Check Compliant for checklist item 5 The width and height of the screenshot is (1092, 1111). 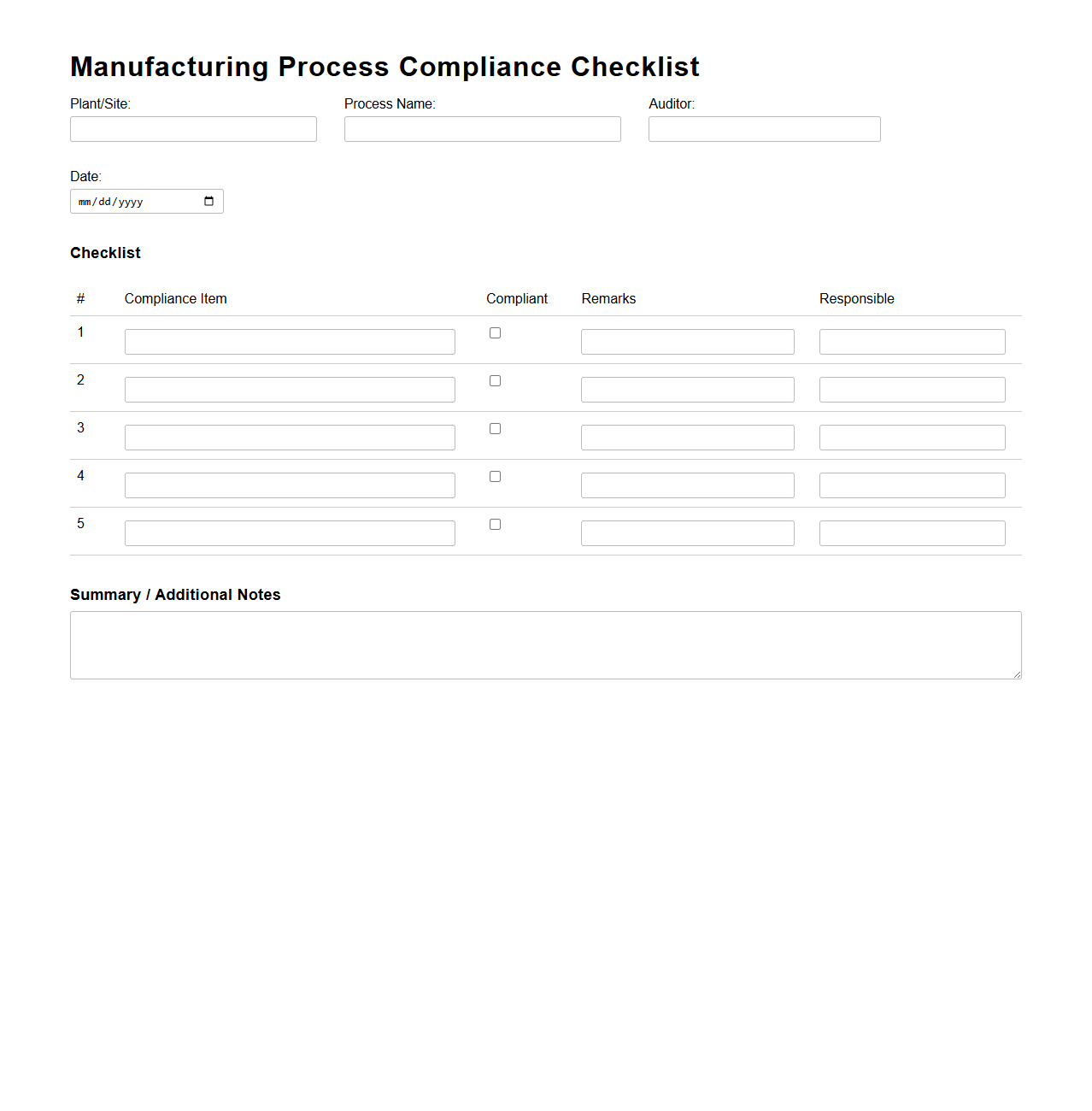(495, 524)
